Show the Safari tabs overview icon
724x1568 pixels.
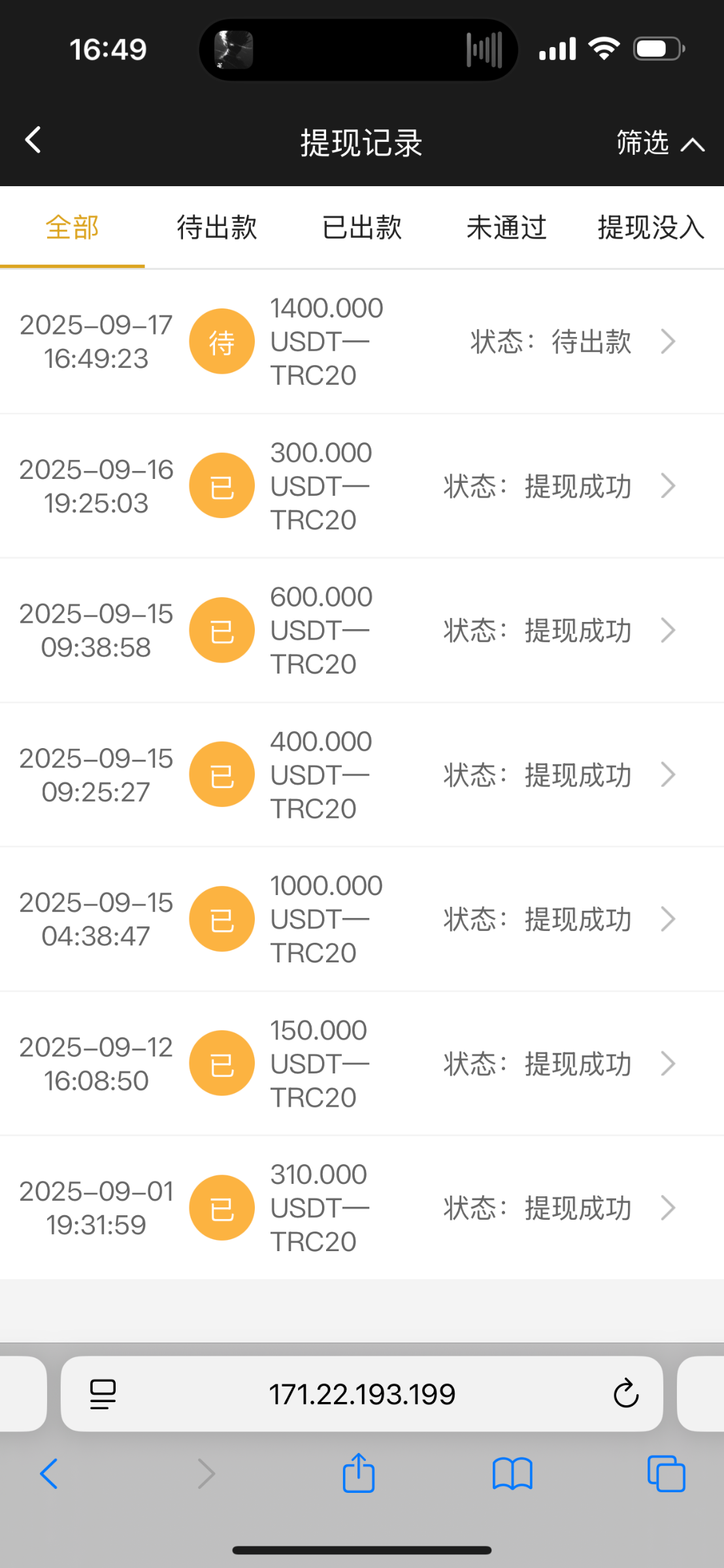click(666, 1474)
